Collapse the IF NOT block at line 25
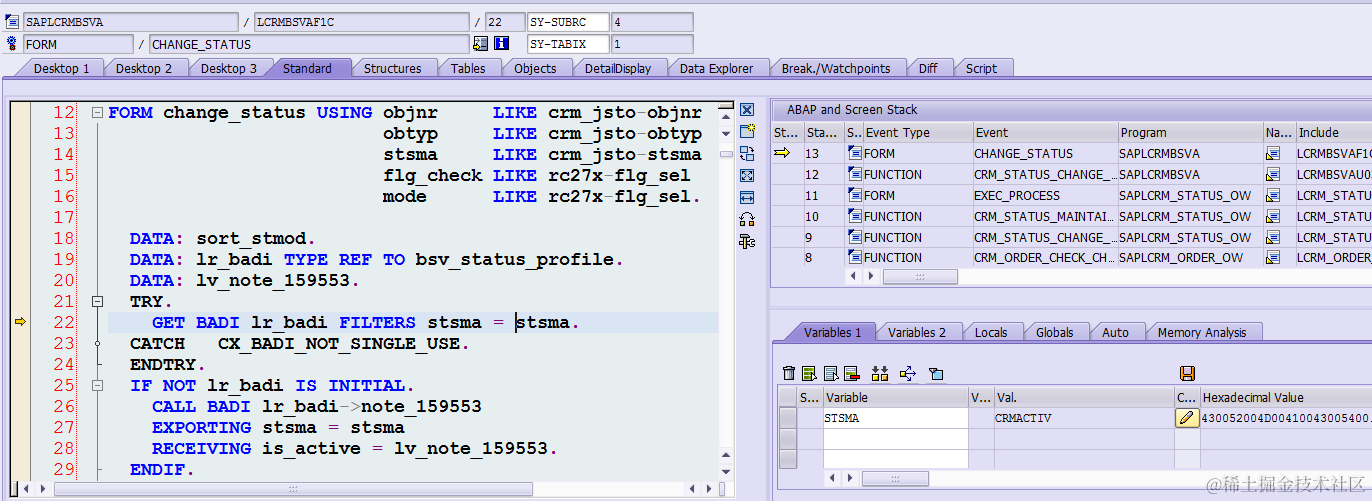This screenshot has height=501, width=1372. 97,385
